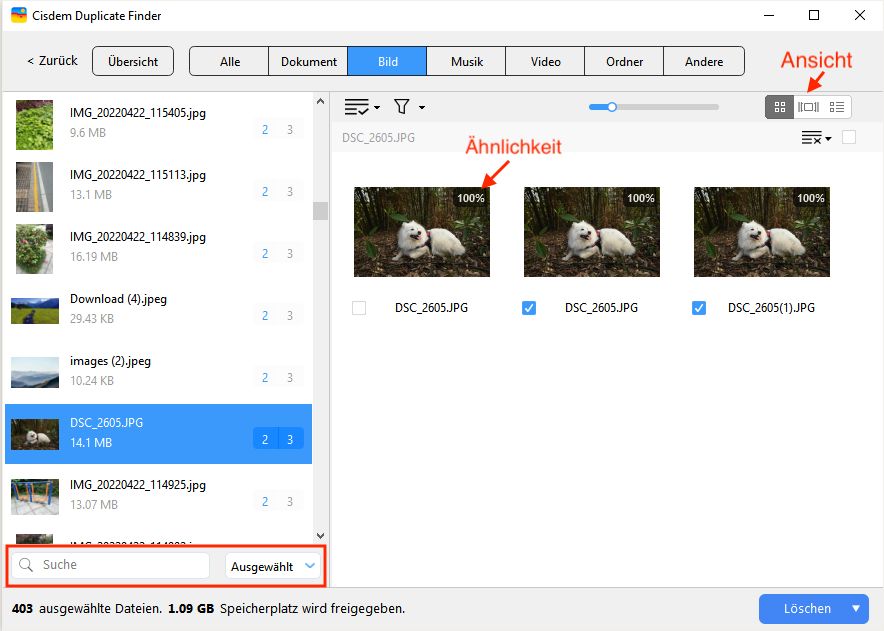Click the DSC_2605(1).JPG file name label
The width and height of the screenshot is (884, 631).
[771, 308]
